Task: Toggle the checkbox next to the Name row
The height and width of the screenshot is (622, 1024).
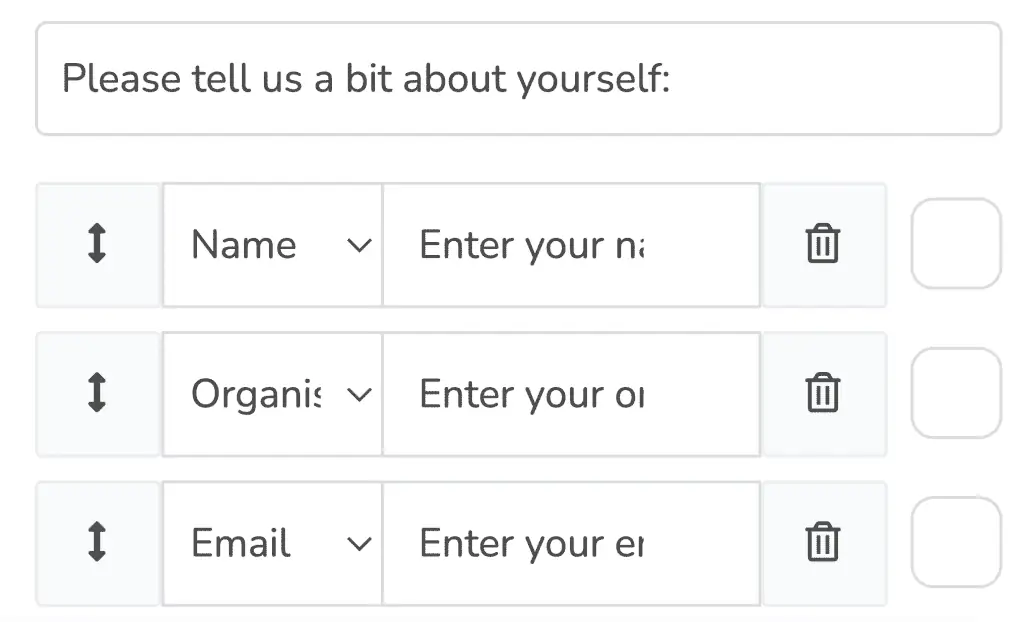Action: (955, 245)
